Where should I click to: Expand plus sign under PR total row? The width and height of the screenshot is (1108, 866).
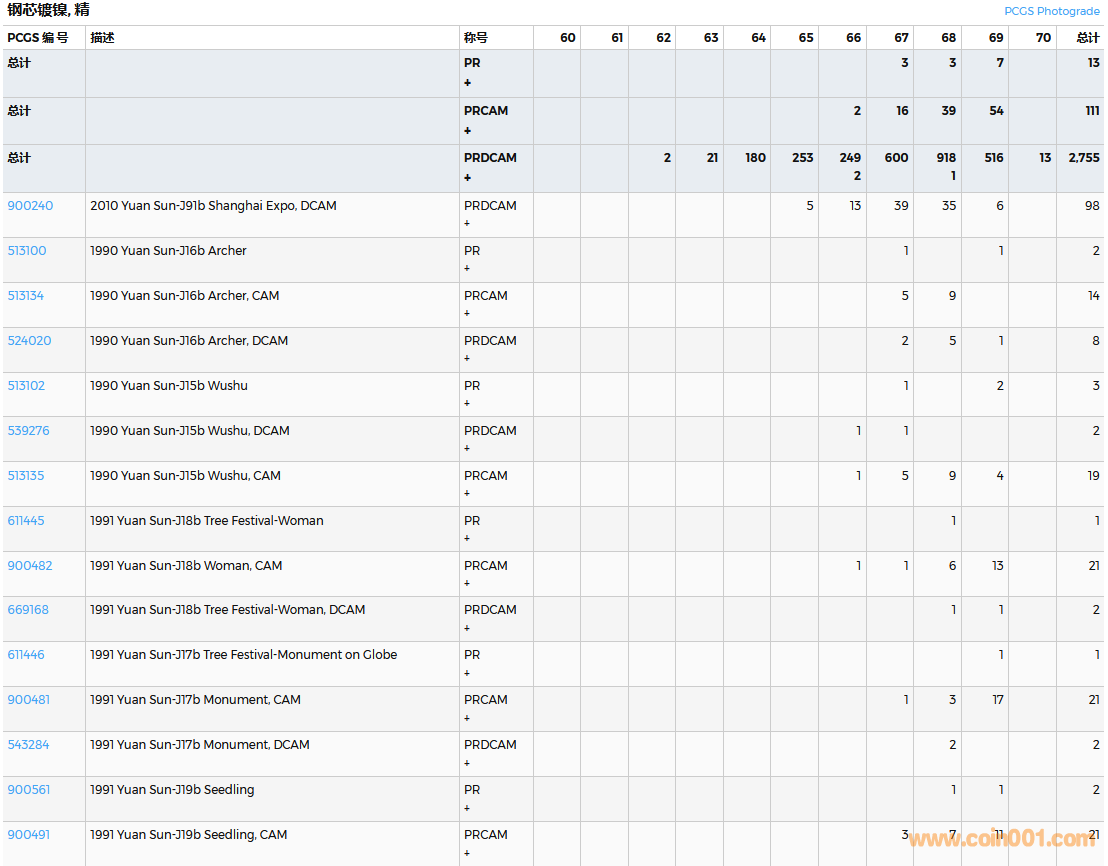(467, 83)
